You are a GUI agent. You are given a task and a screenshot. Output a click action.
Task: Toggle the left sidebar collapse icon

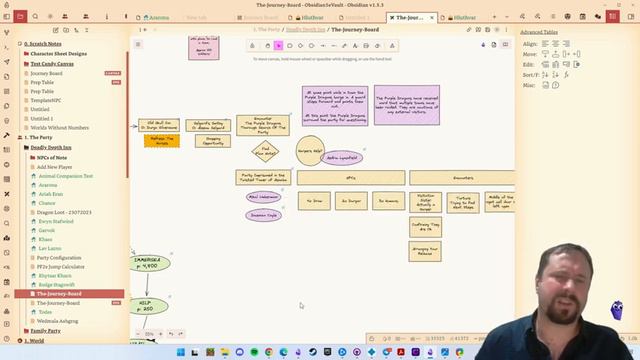pos(7,16)
